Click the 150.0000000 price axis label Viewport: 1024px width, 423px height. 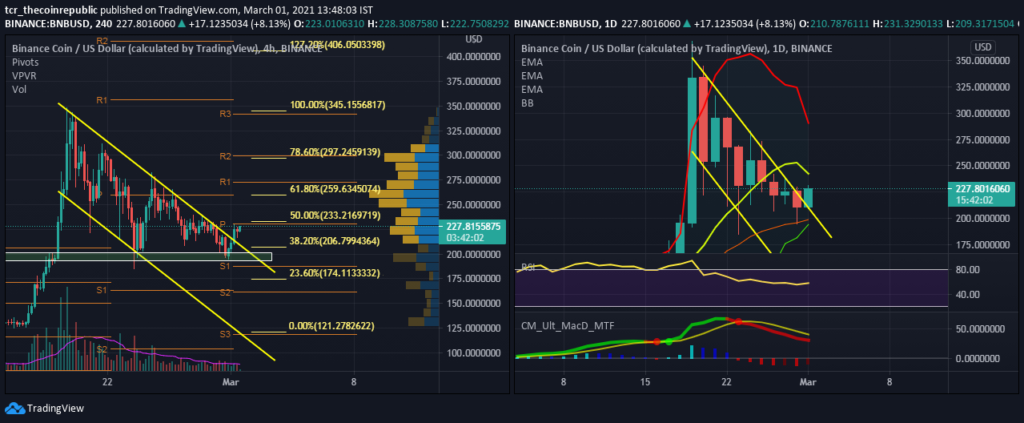[x=475, y=303]
